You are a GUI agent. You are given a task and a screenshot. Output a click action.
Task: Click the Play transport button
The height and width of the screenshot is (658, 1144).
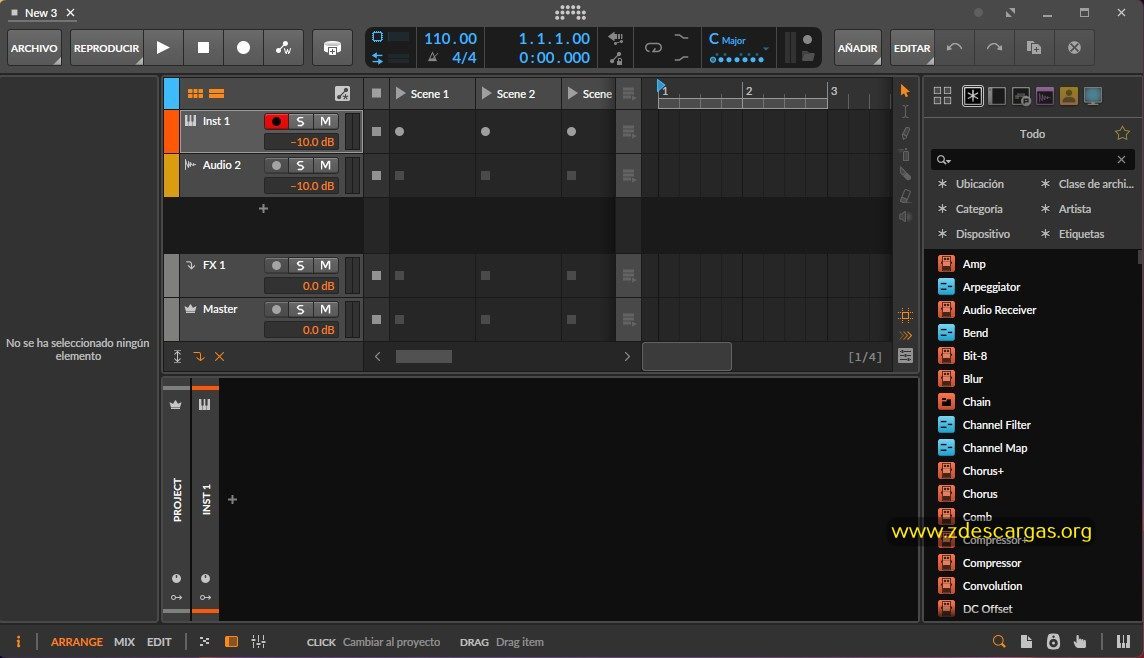(163, 48)
